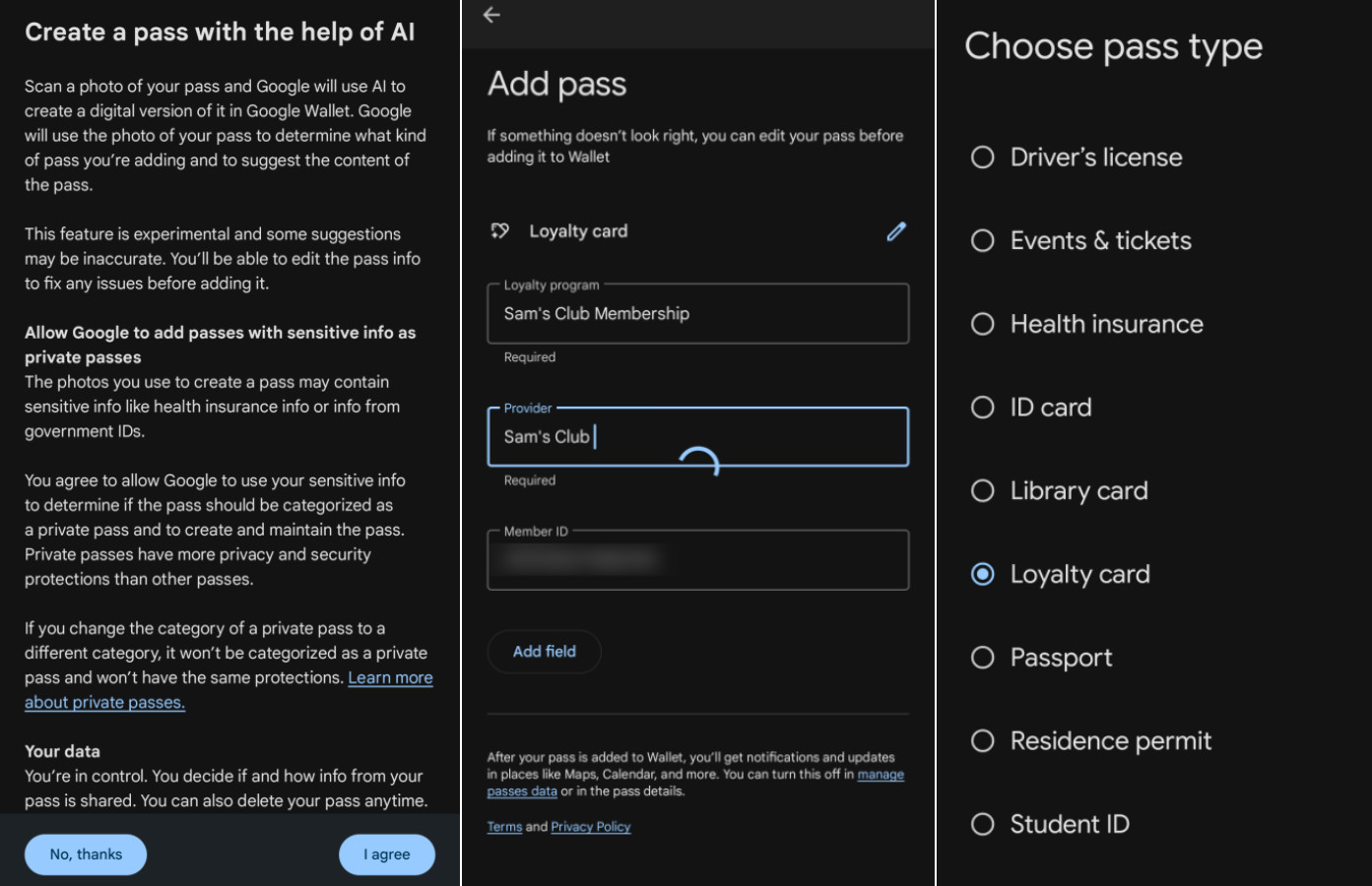
Task: Select the Loyalty card radio button
Action: 983,574
